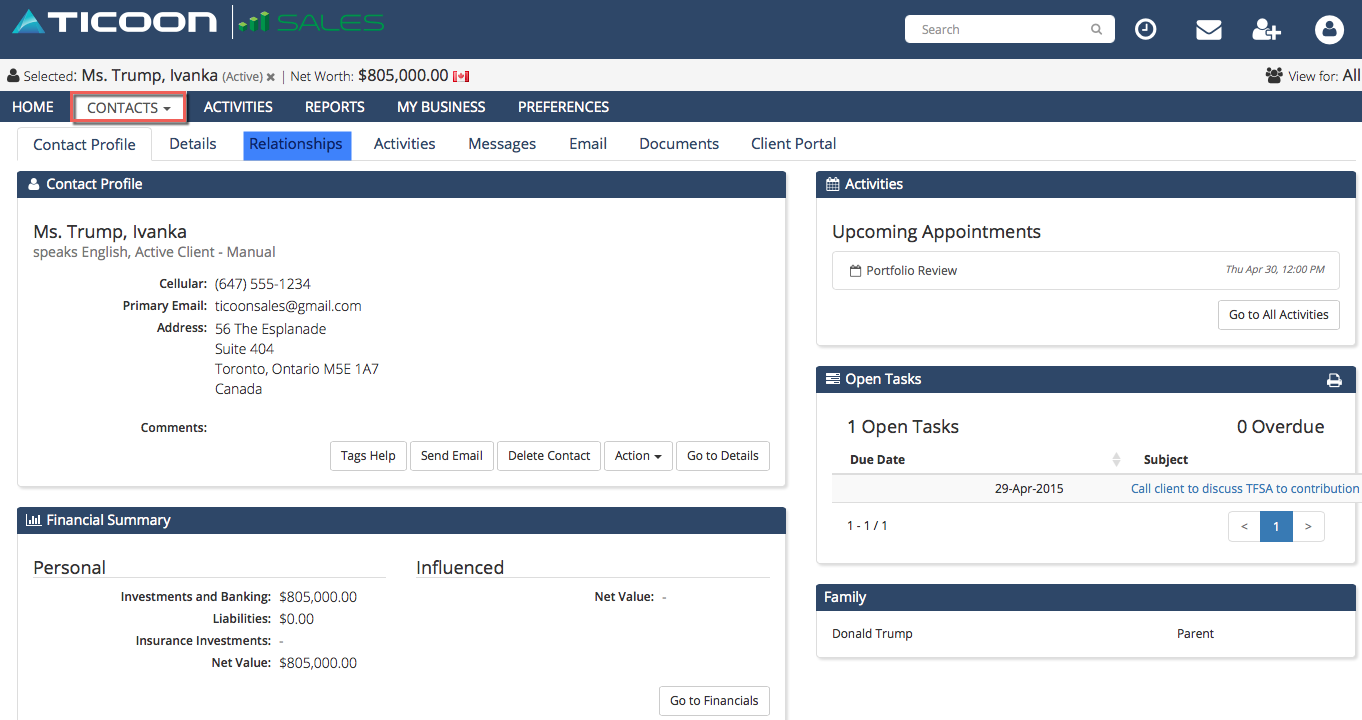
Task: Click the Delete Contact button
Action: [x=549, y=456]
